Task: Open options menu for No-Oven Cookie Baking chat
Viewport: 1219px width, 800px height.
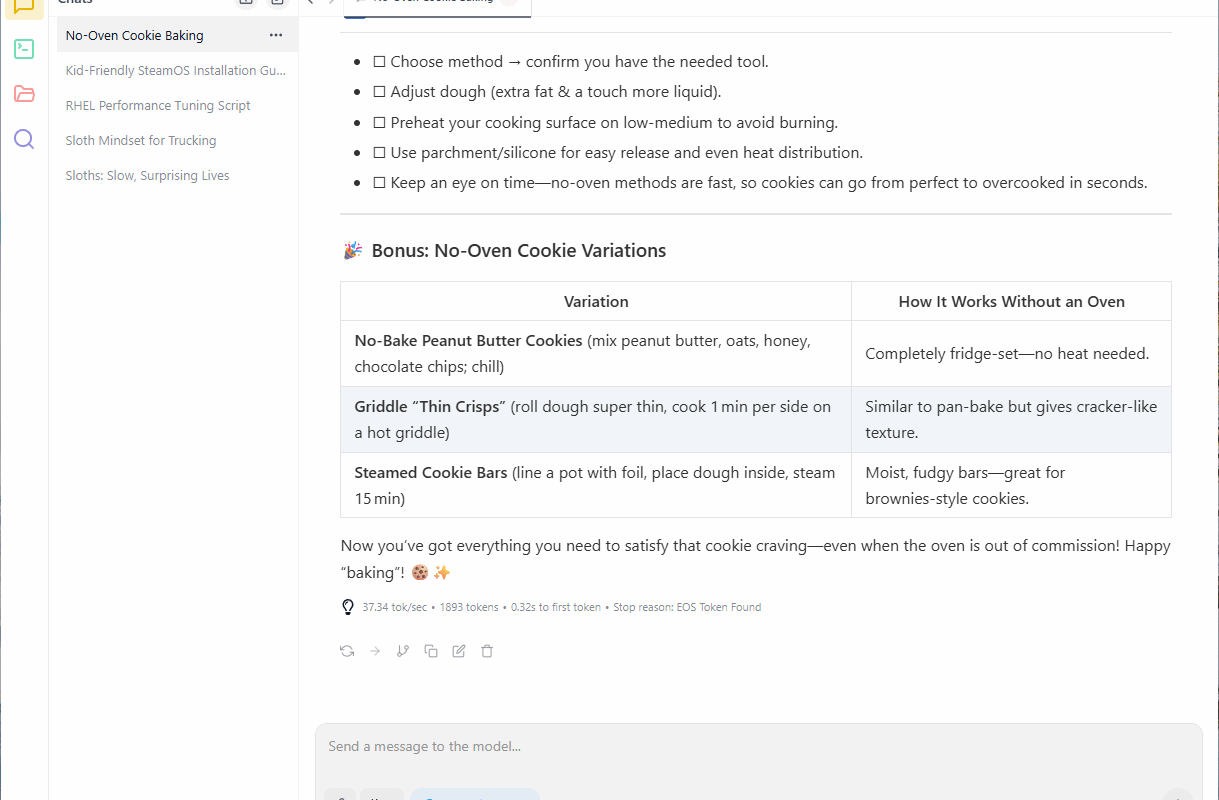Action: tap(276, 35)
